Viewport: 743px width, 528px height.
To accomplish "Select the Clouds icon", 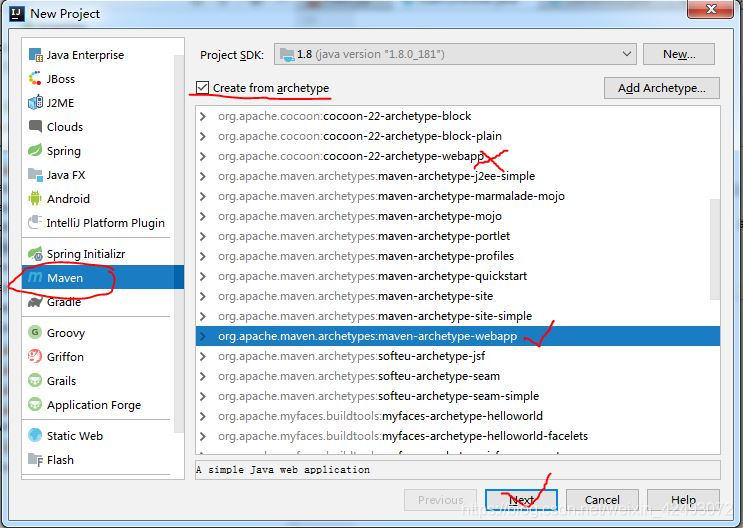I will click(x=36, y=127).
